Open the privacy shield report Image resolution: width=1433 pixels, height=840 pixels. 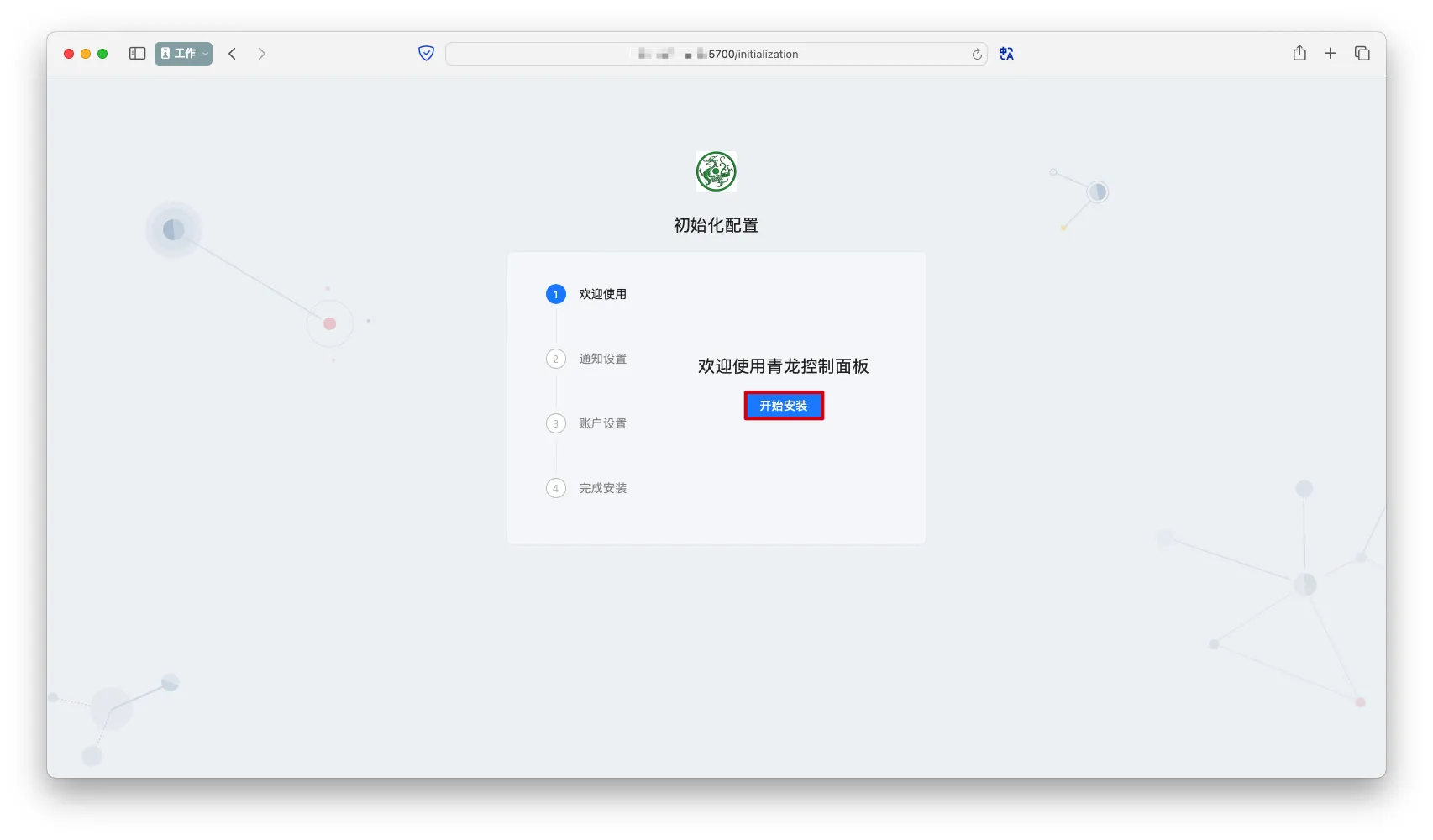click(x=426, y=54)
